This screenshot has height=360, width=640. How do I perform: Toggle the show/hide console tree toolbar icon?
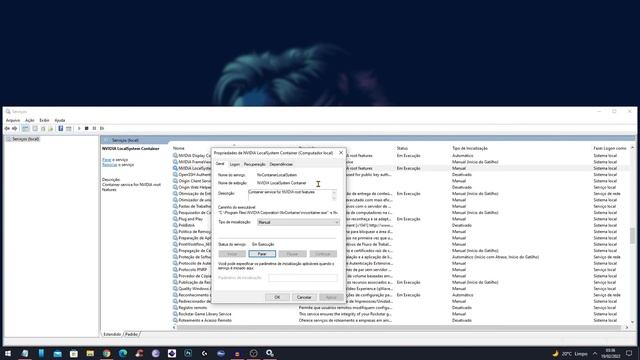point(25,129)
